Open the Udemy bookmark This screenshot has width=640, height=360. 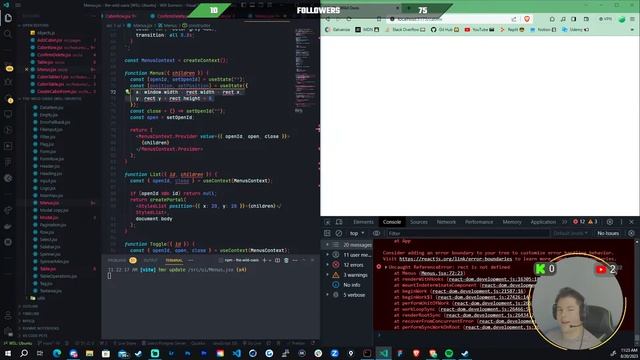576,30
